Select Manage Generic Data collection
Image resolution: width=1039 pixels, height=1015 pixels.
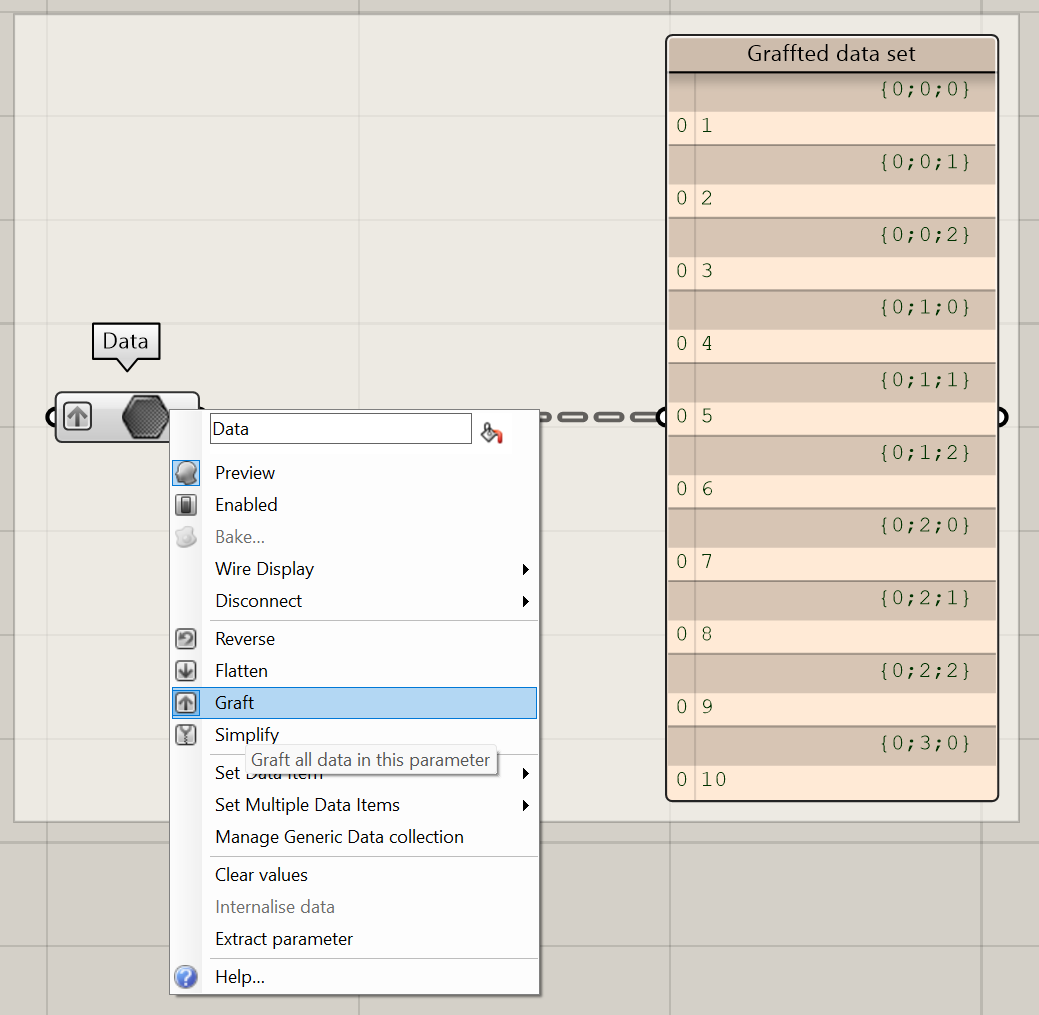(339, 837)
